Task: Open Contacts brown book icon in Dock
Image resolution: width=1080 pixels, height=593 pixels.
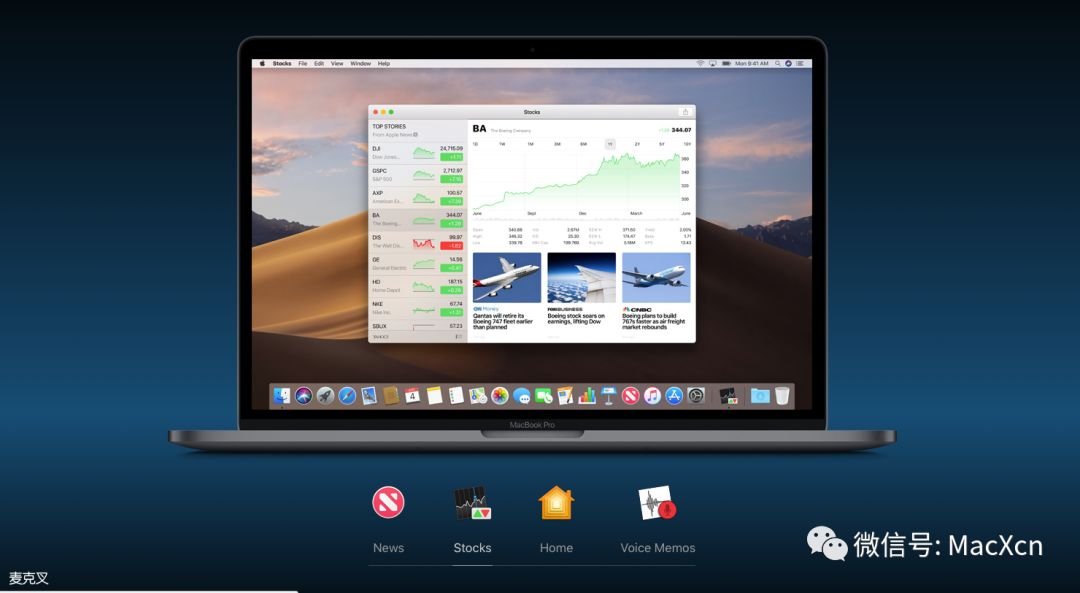Action: click(x=391, y=395)
